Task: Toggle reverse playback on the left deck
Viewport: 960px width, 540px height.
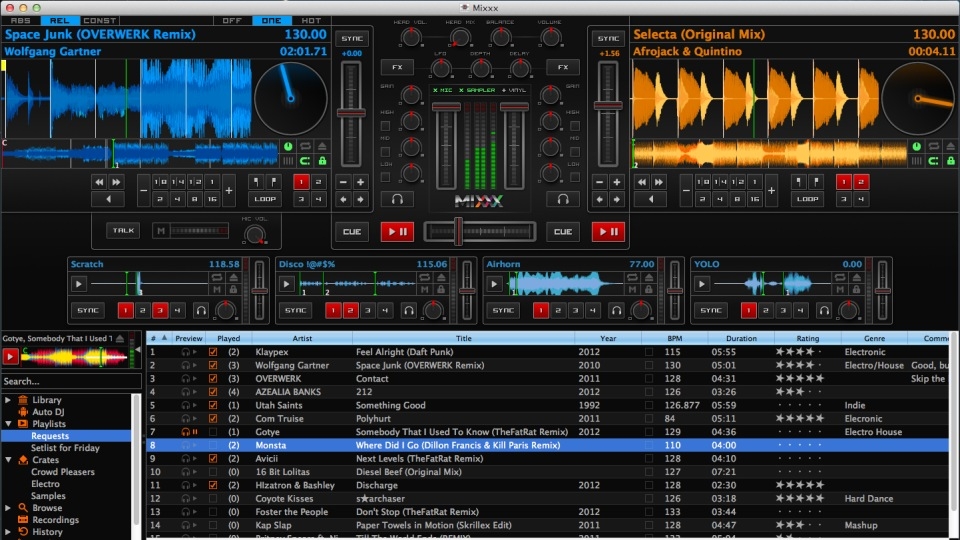Action: click(108, 199)
